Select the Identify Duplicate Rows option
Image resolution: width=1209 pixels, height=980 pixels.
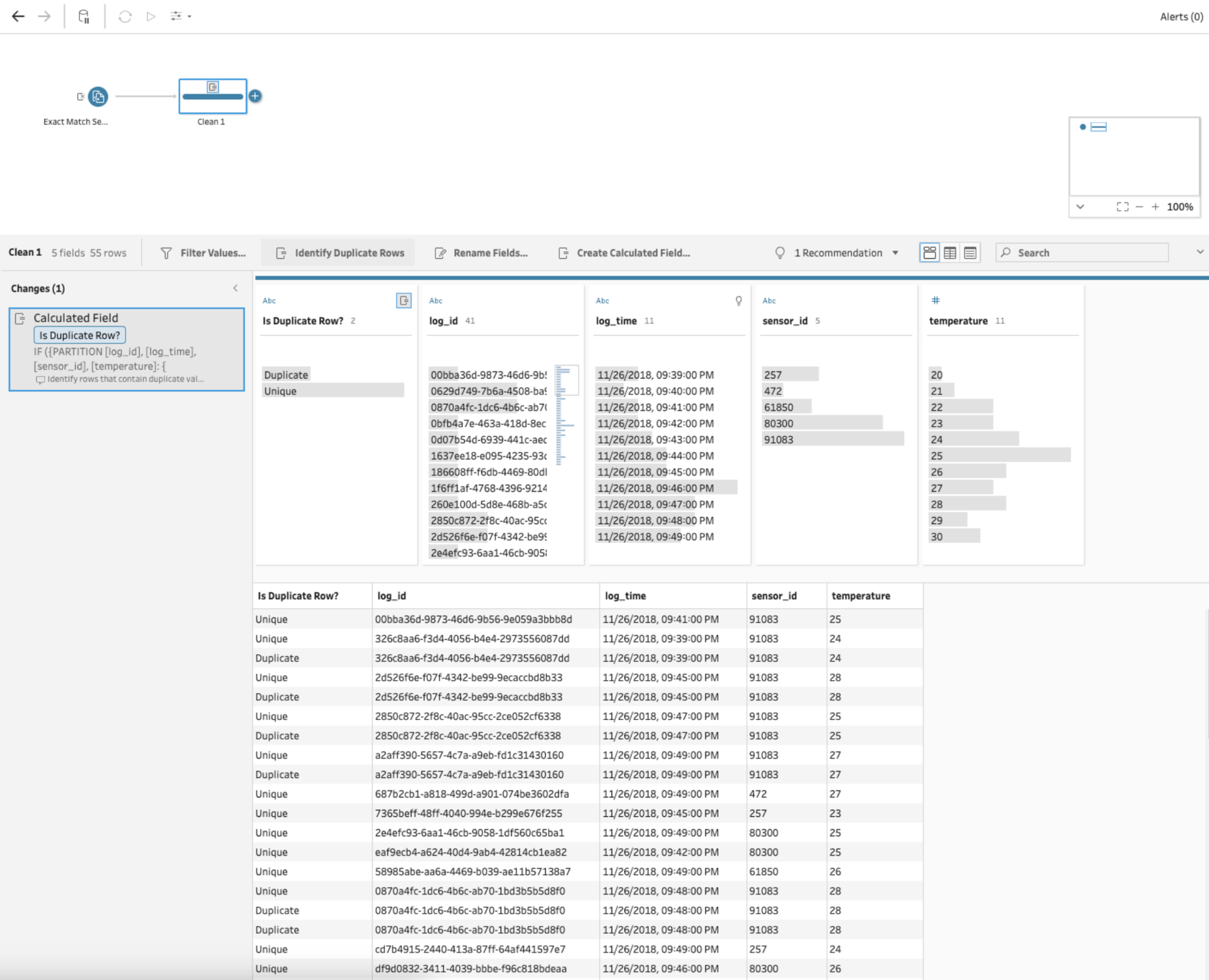(x=349, y=253)
